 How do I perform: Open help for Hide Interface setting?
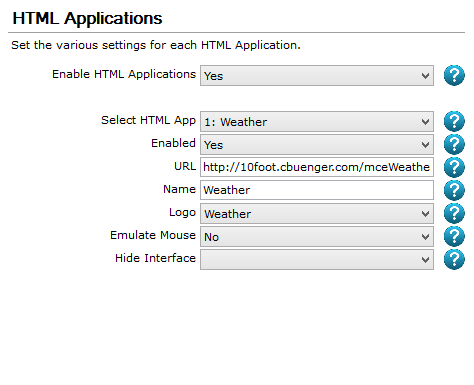click(454, 259)
